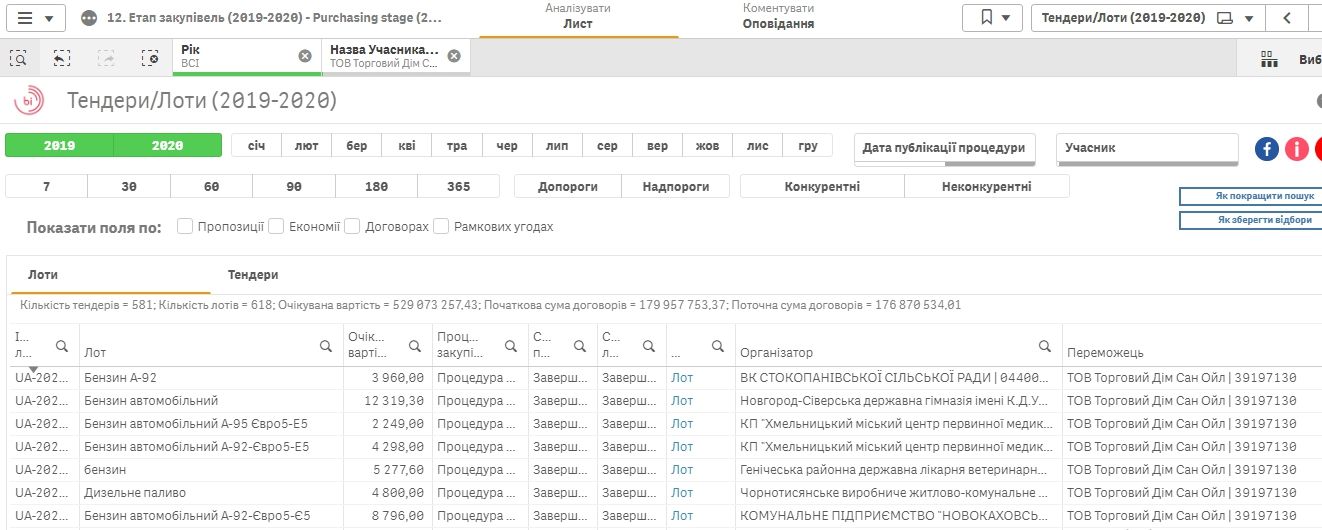The width and height of the screenshot is (1322, 530).
Task: Open the hamburger navigation menu
Action: tap(36, 18)
